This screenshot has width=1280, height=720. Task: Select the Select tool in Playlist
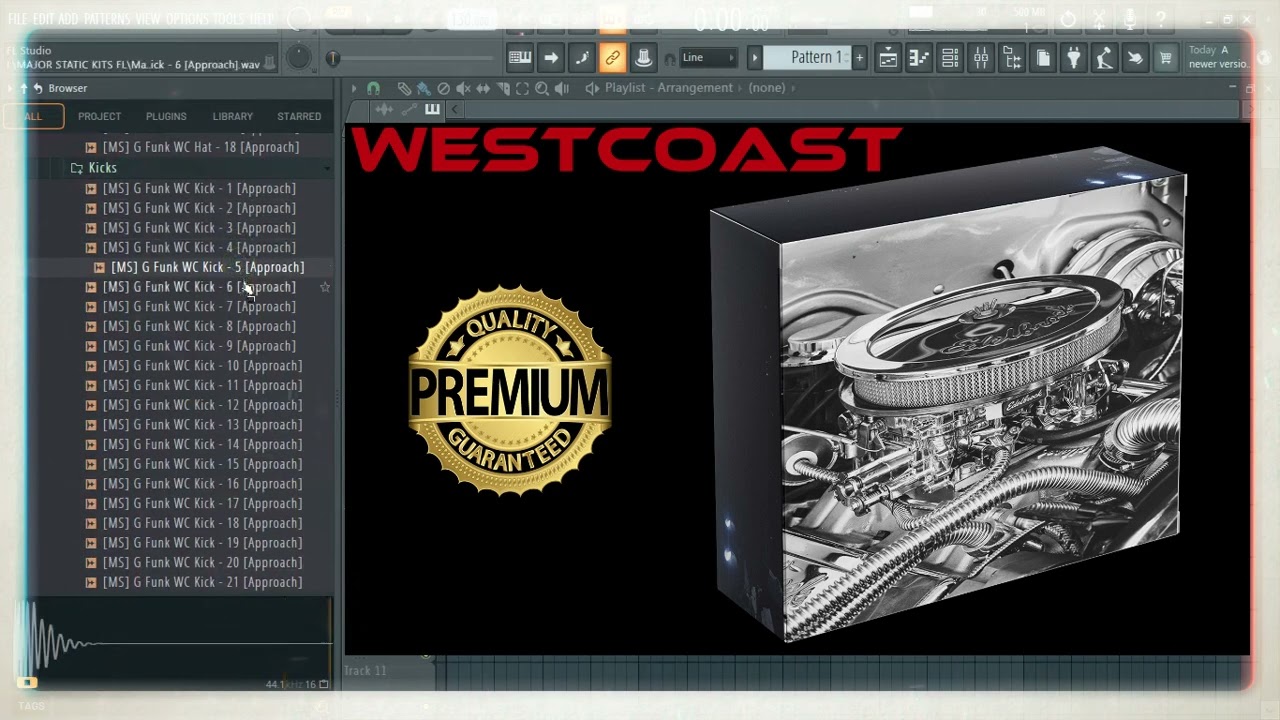pos(522,88)
